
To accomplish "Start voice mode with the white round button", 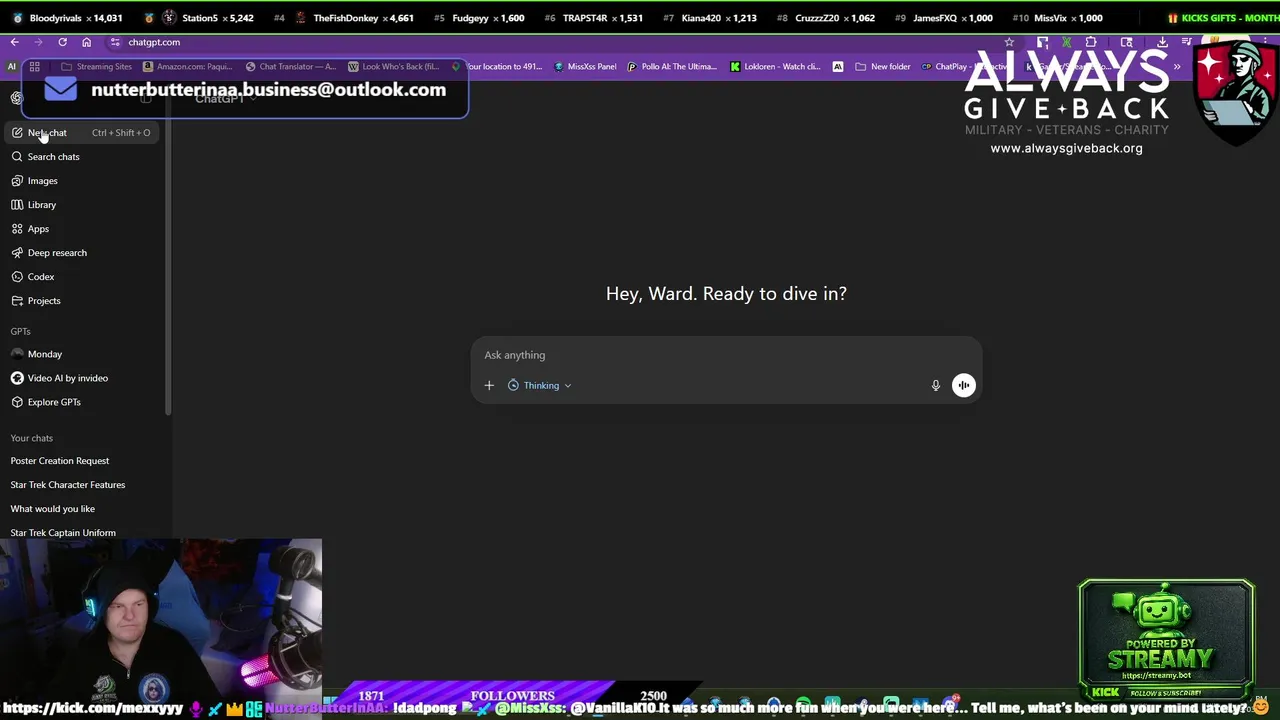I will click(x=963, y=385).
